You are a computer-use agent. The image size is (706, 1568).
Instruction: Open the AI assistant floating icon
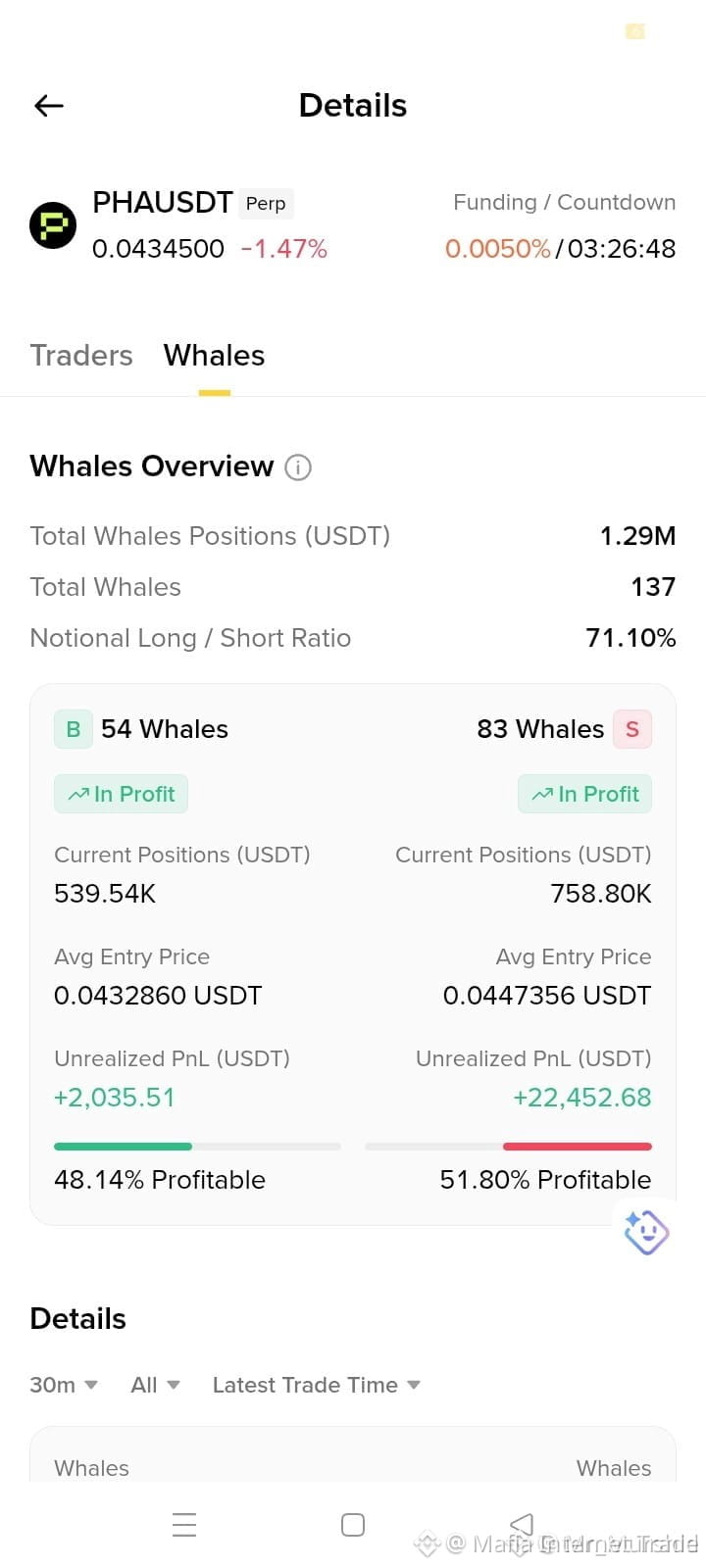(x=646, y=1232)
